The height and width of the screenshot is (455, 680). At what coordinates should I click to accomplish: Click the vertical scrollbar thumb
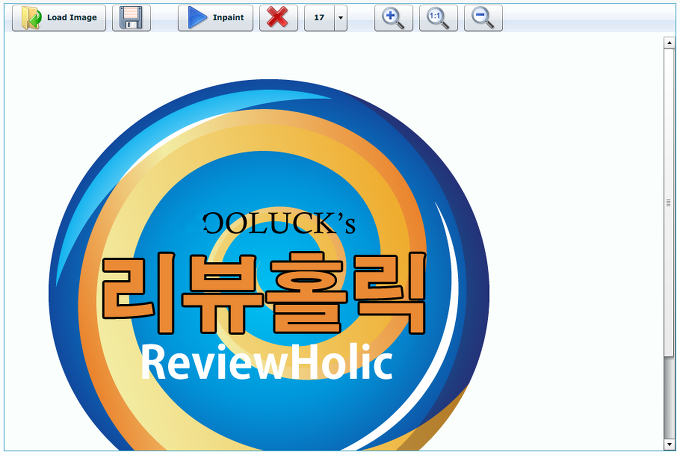point(669,202)
